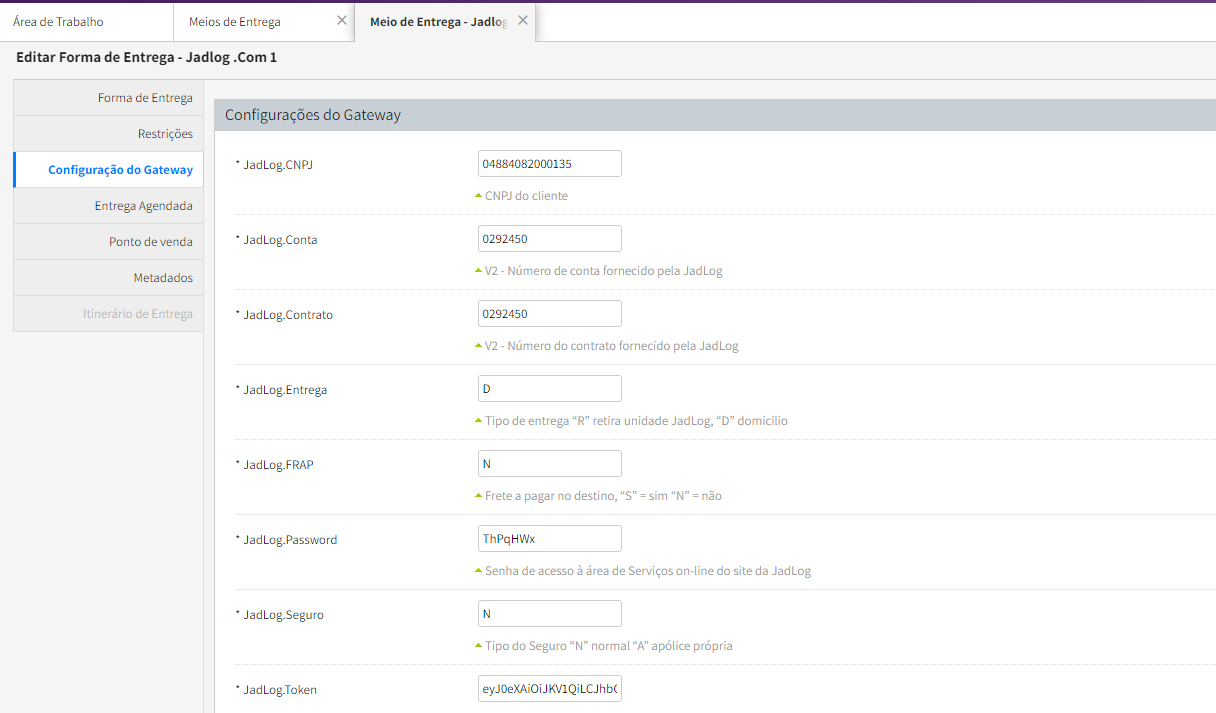Select Configuração do Gateway section
1216x713 pixels.
(108, 170)
